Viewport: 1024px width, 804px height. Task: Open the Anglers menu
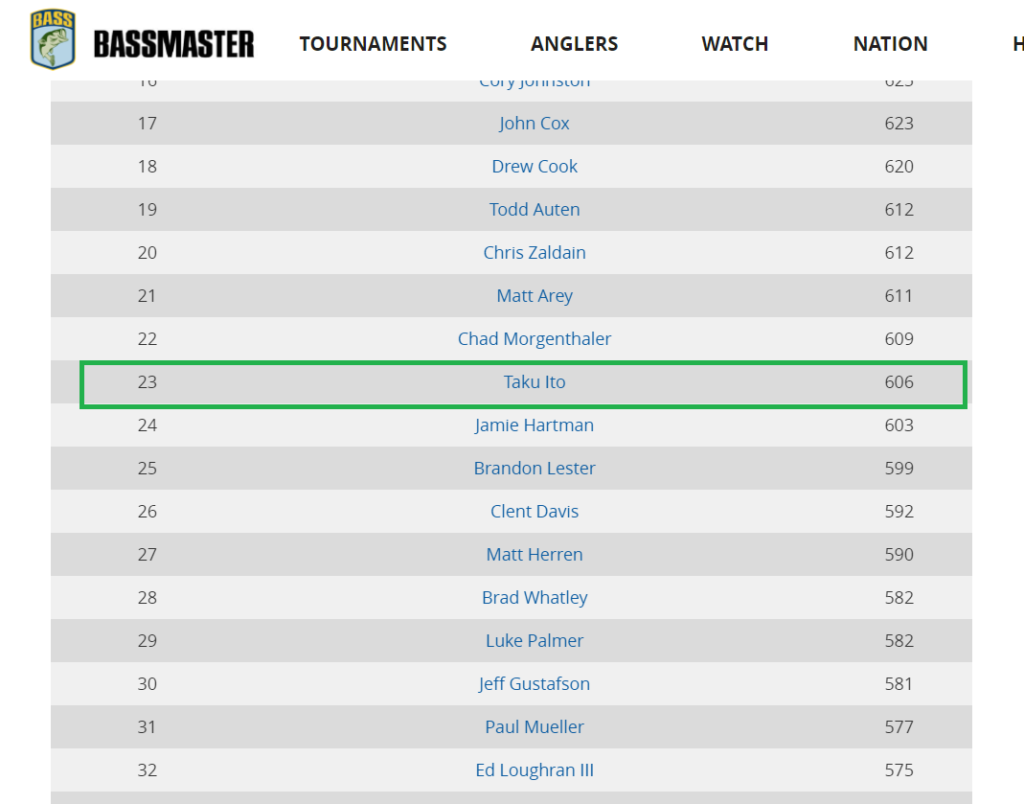574,44
